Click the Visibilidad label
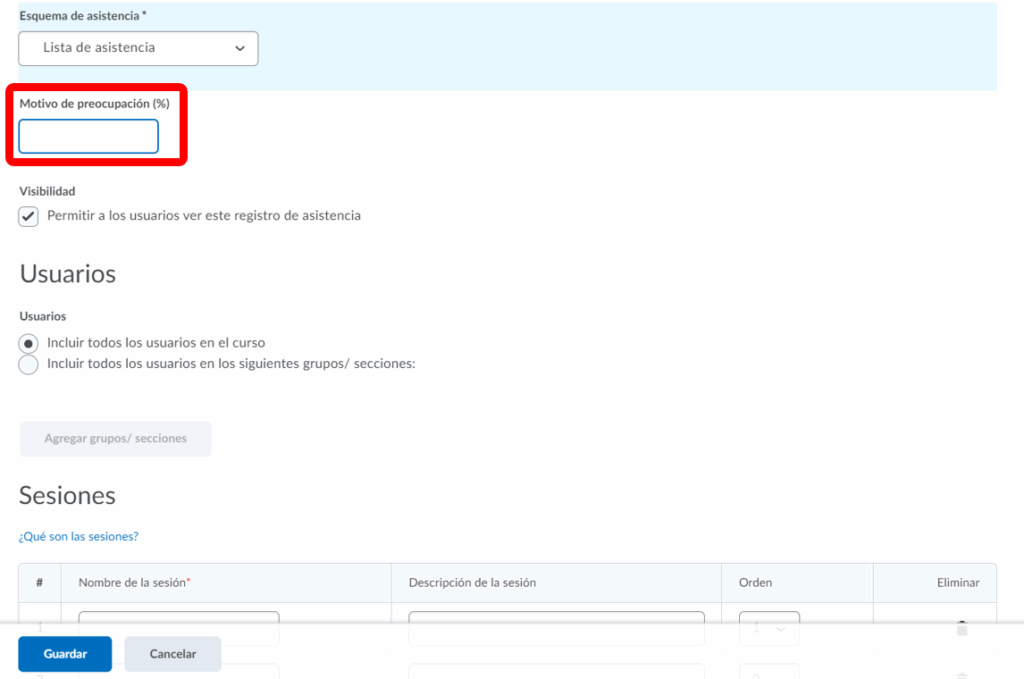This screenshot has width=1024, height=679. [x=47, y=191]
